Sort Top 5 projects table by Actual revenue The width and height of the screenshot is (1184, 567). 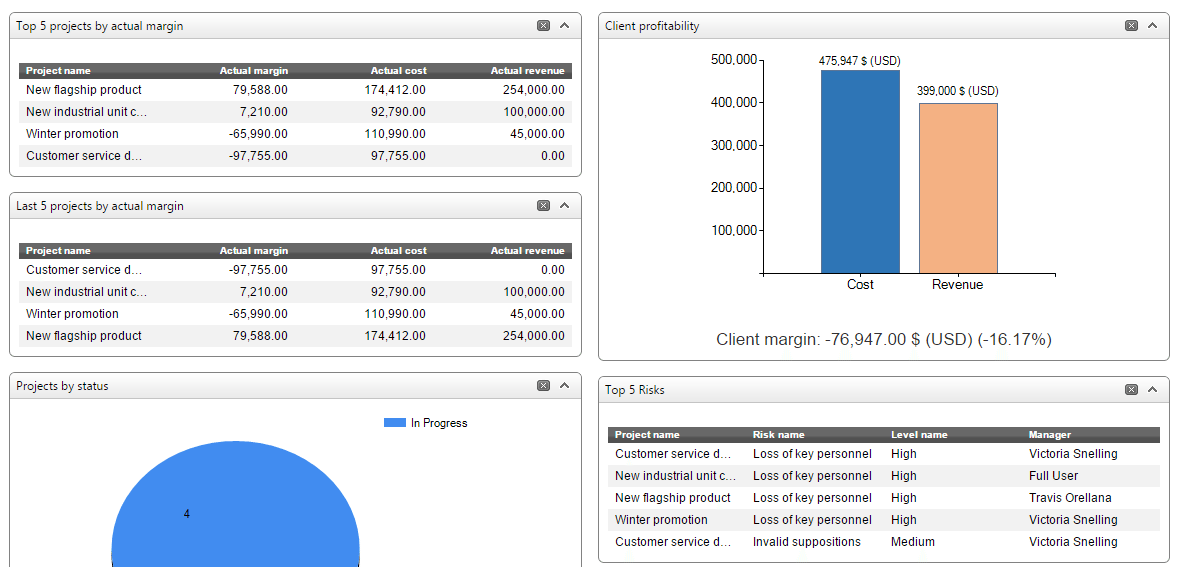[528, 71]
